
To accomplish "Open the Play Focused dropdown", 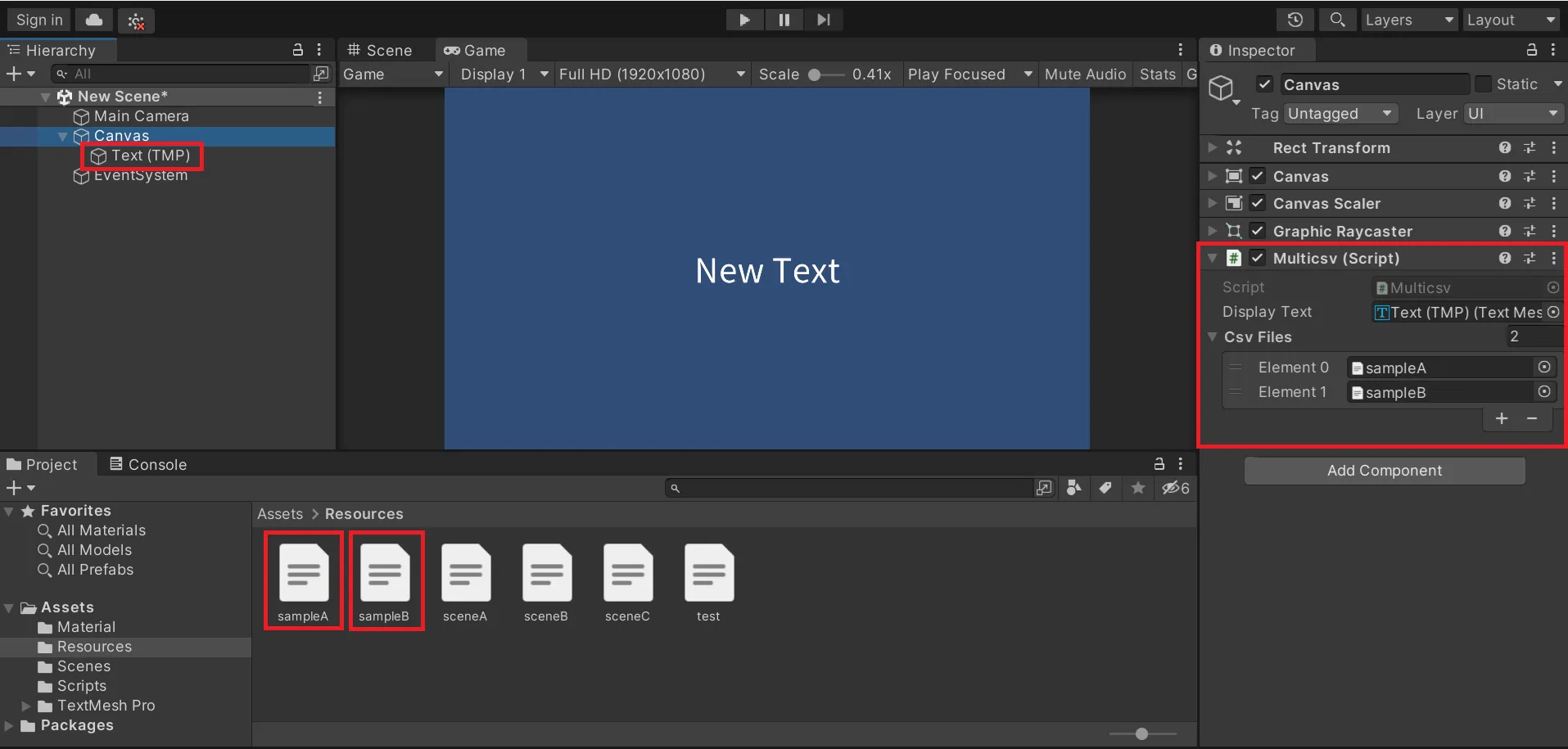I will point(969,74).
